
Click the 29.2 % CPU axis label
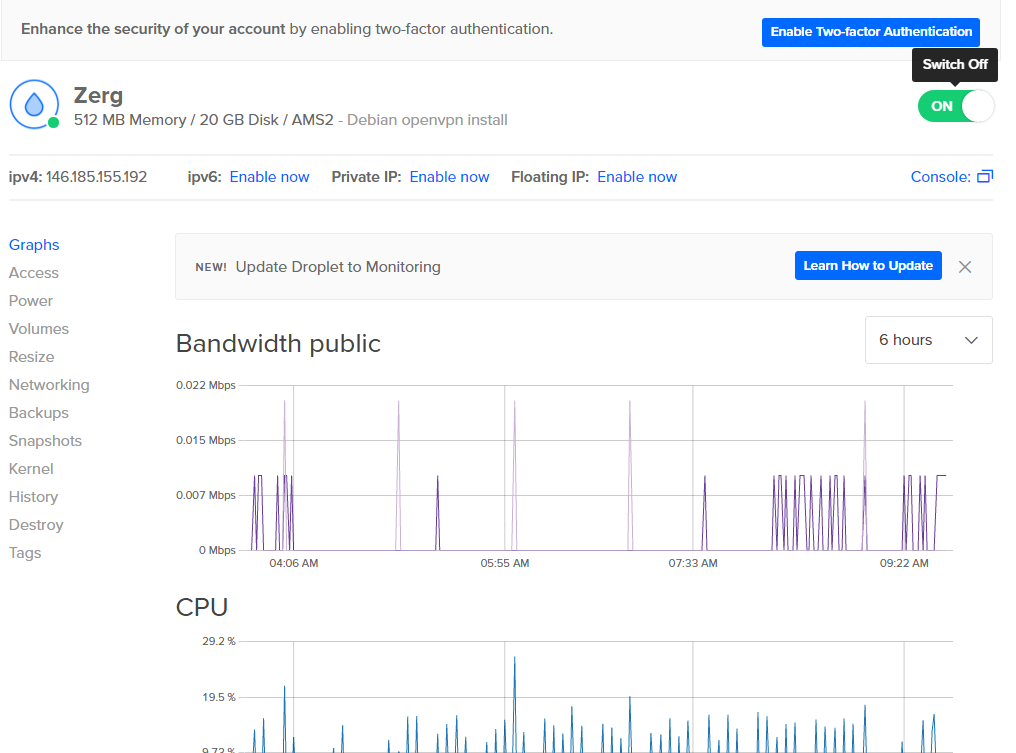click(219, 641)
